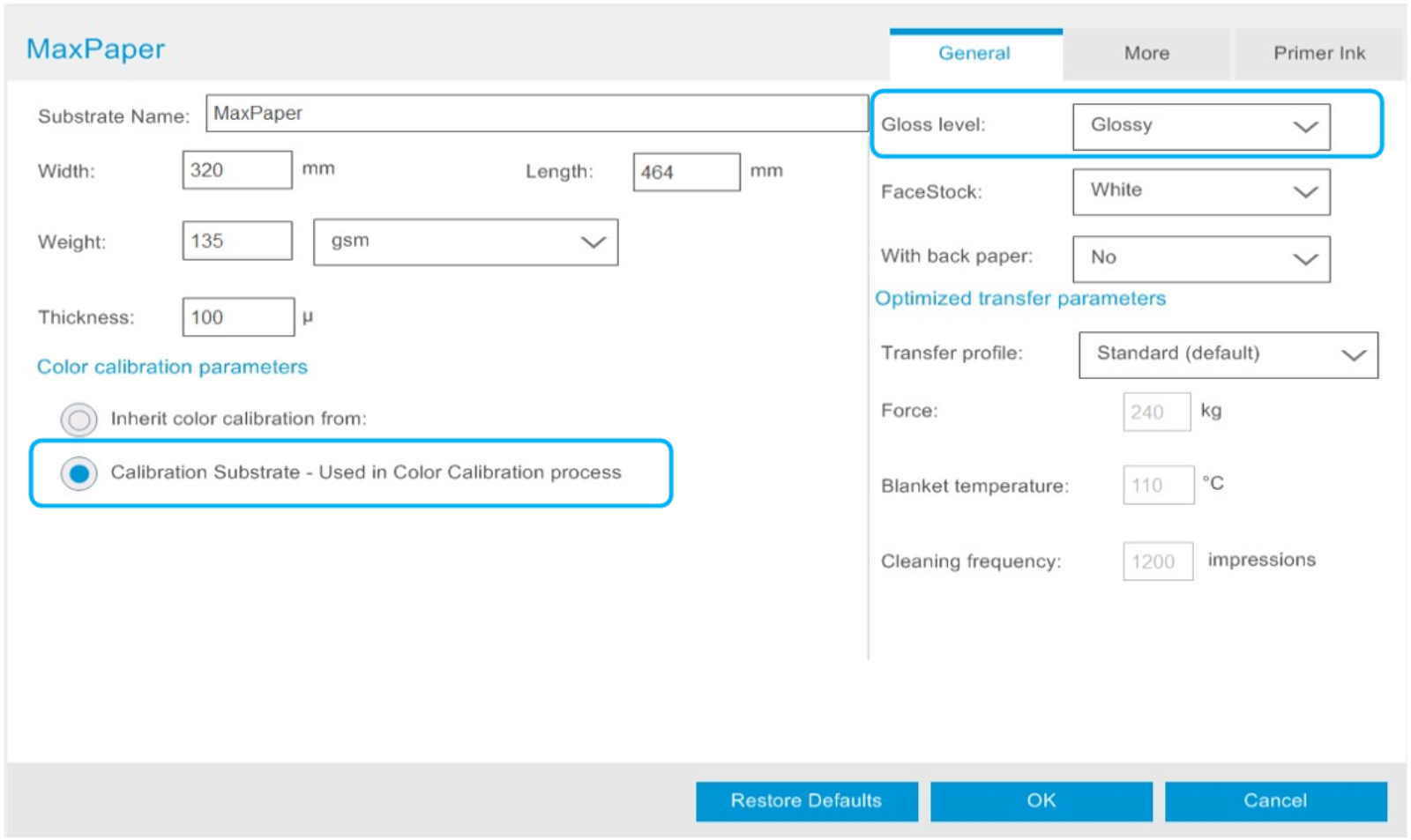1411x840 pixels.
Task: Open the With back paper dropdown
Action: (1201, 258)
